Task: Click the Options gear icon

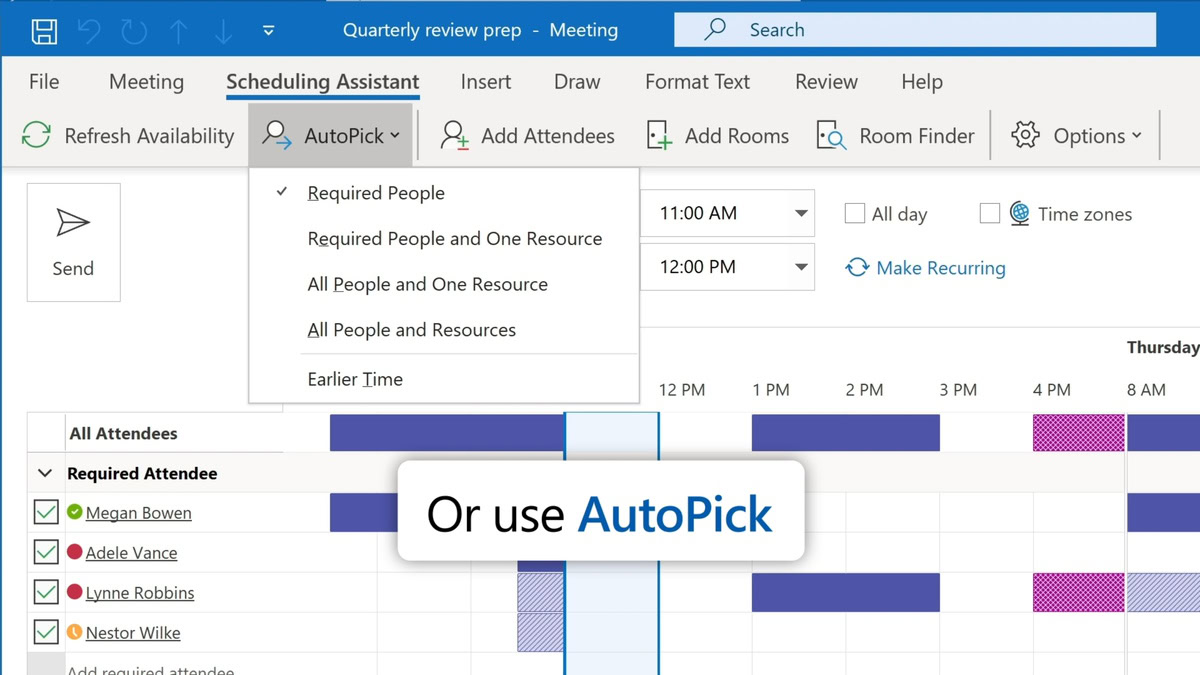Action: tap(1025, 136)
